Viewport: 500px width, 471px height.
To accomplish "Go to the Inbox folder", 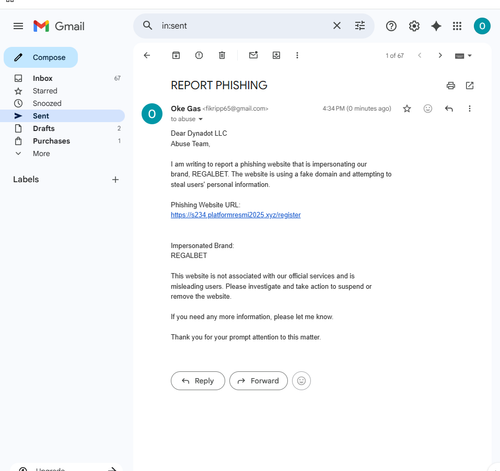I will 42,78.
